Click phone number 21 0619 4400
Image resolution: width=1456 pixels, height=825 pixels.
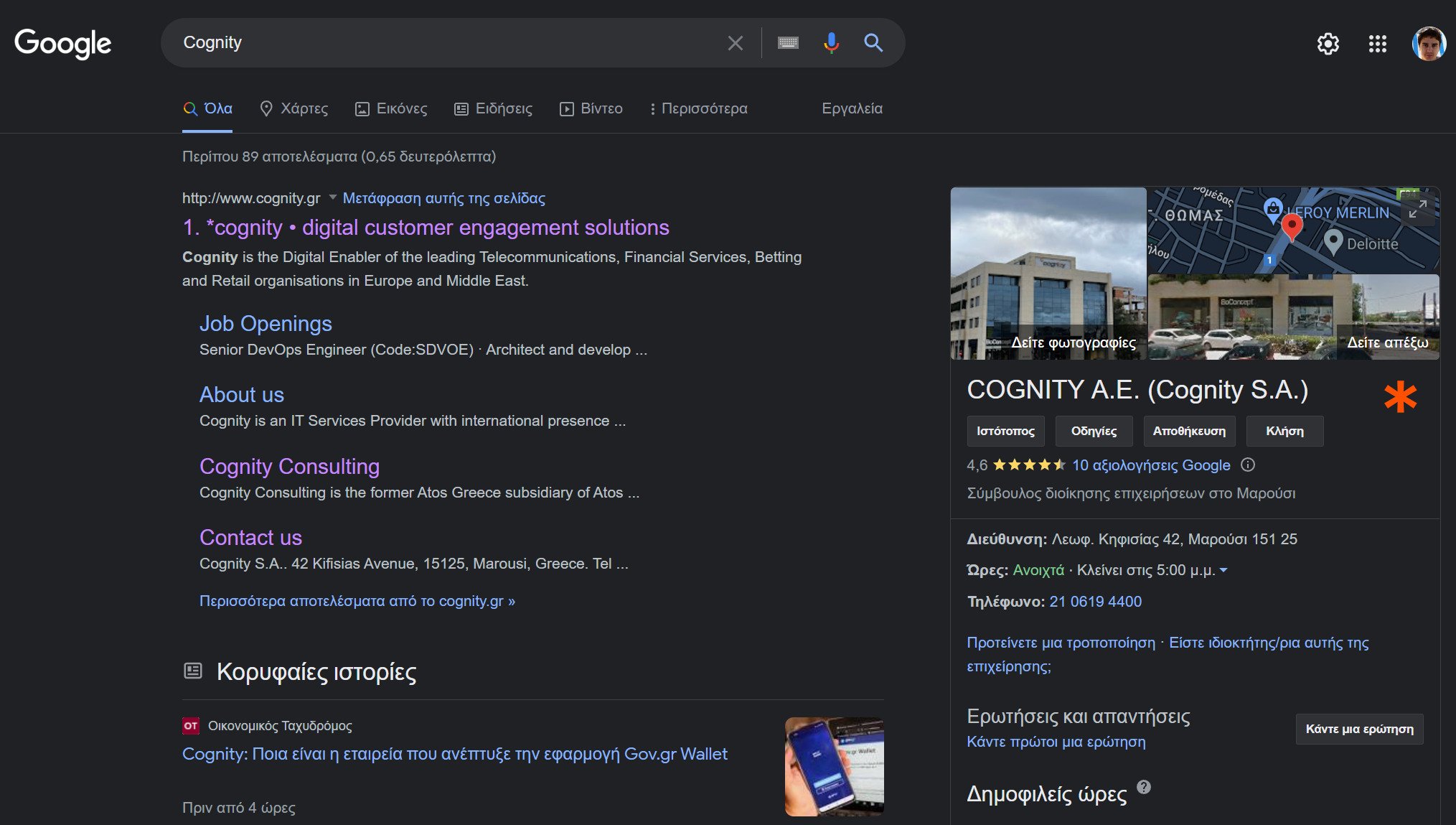[1095, 602]
